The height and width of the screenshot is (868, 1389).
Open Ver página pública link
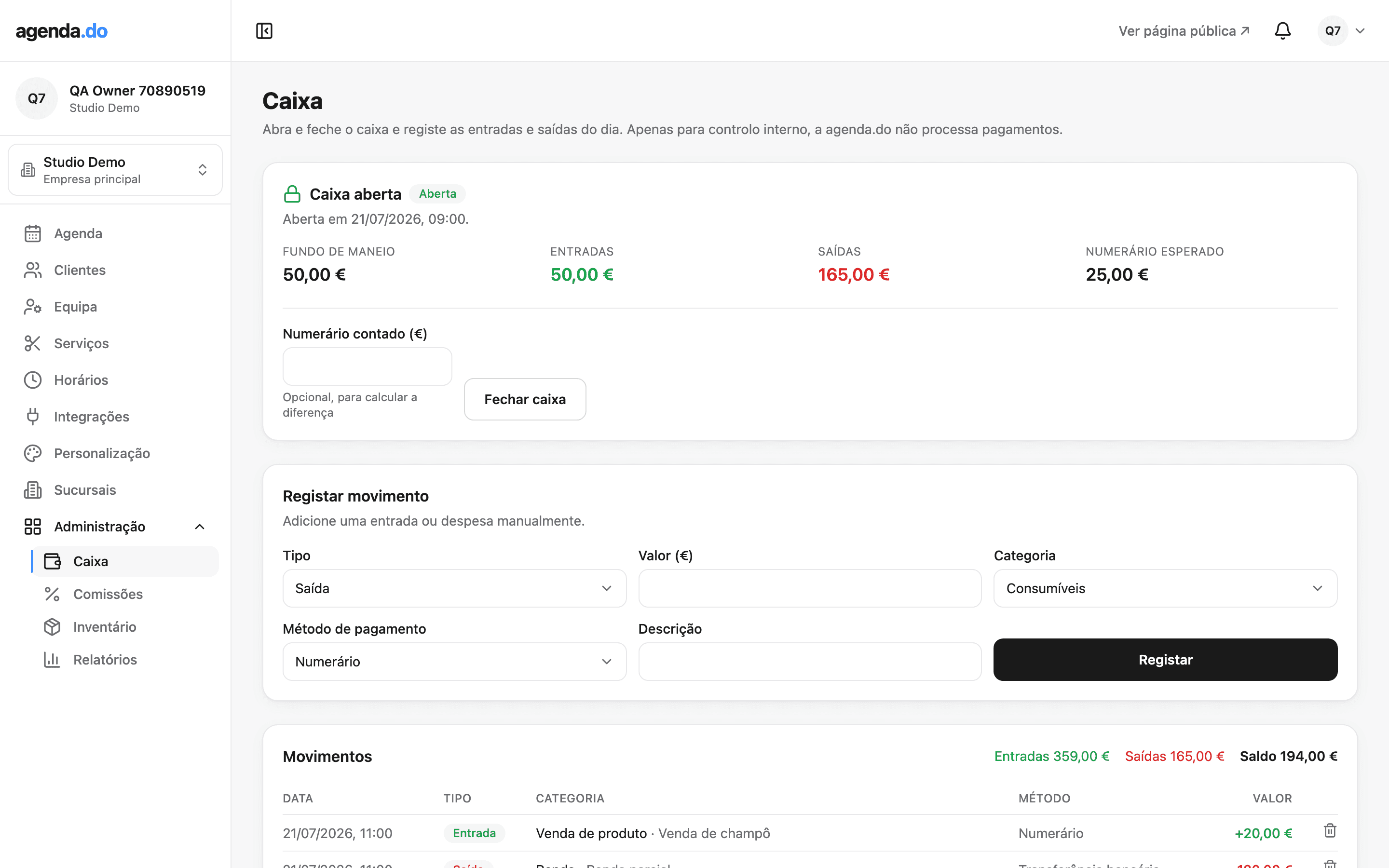point(1184,31)
